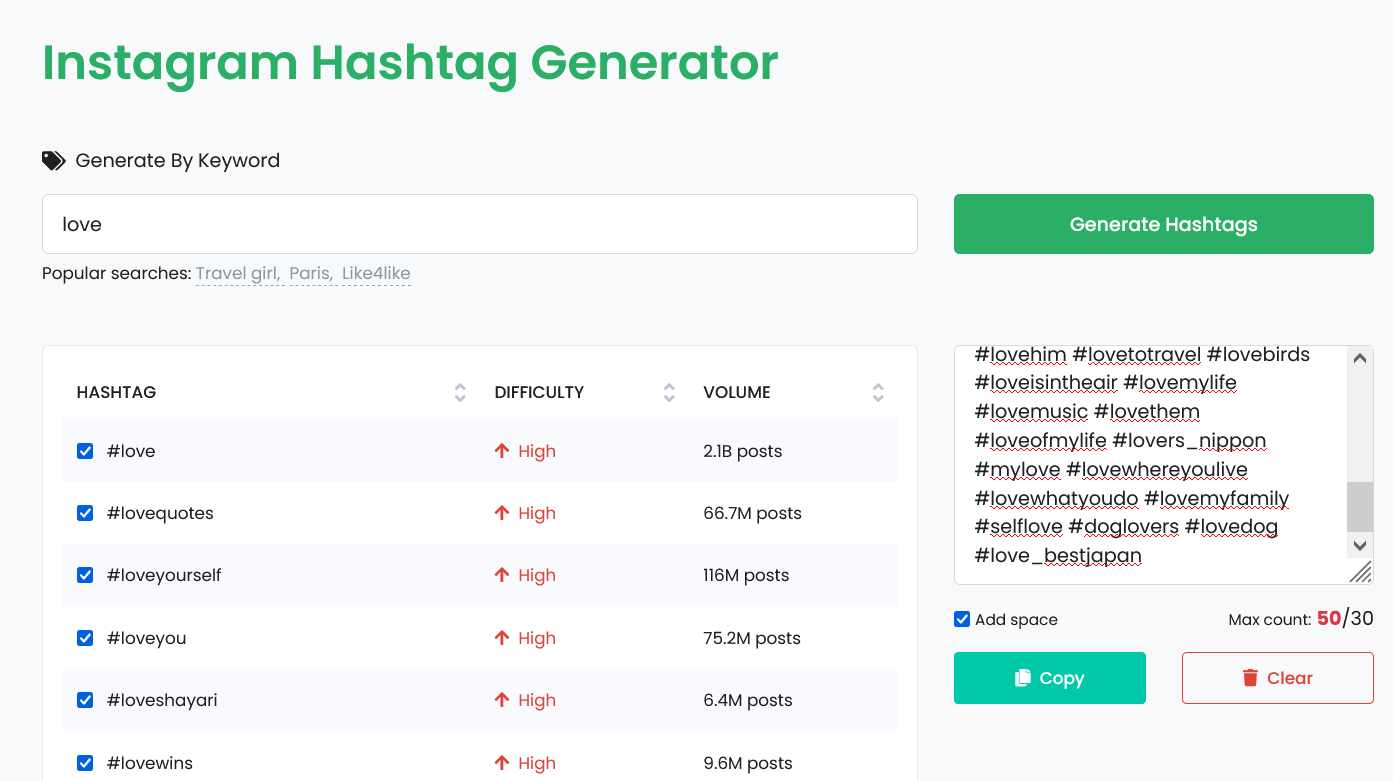Screen dimensions: 1393x781
Task: Uncheck the #love hashtag checkbox
Action: click(85, 451)
